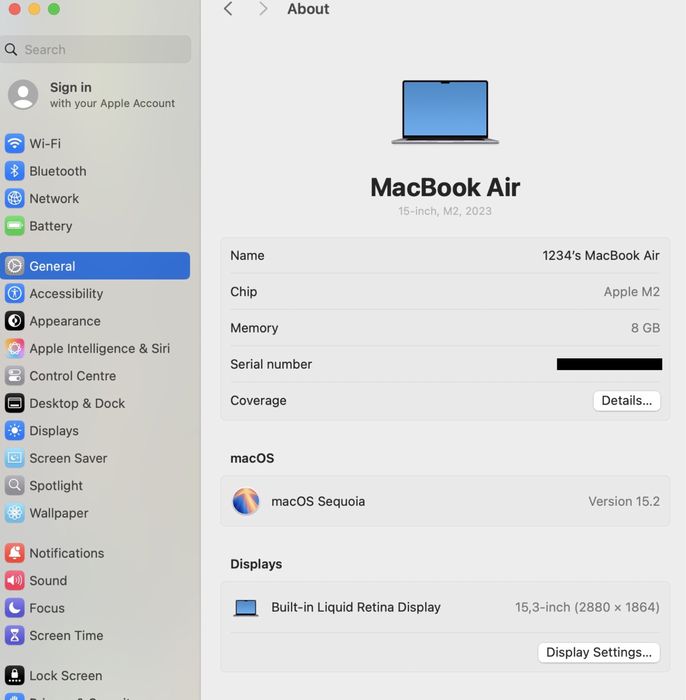Open Apple Intelligence & Siri icon
Image resolution: width=686 pixels, height=700 pixels.
pyautogui.click(x=14, y=349)
